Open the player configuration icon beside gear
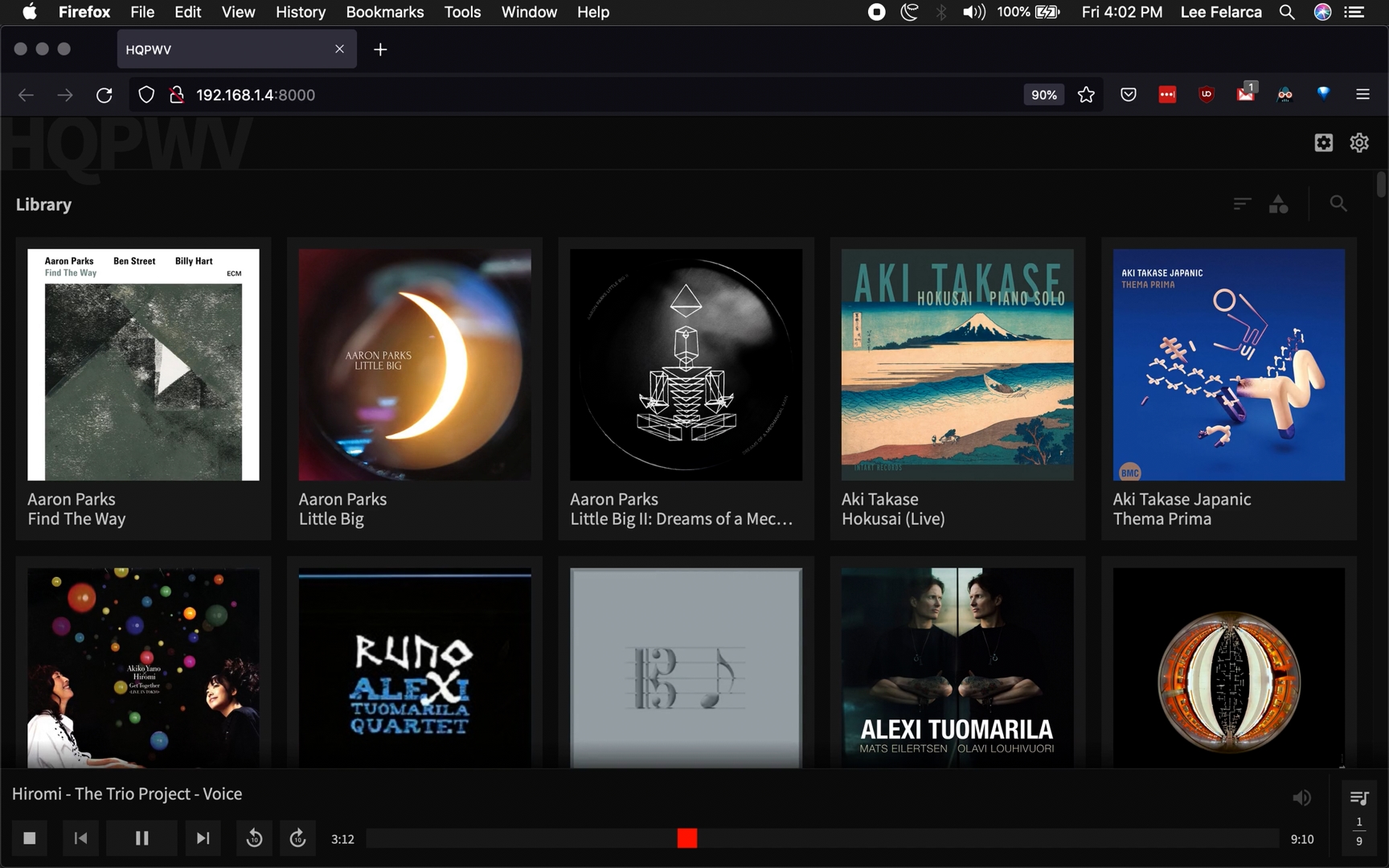This screenshot has height=868, width=1389. coord(1323,143)
